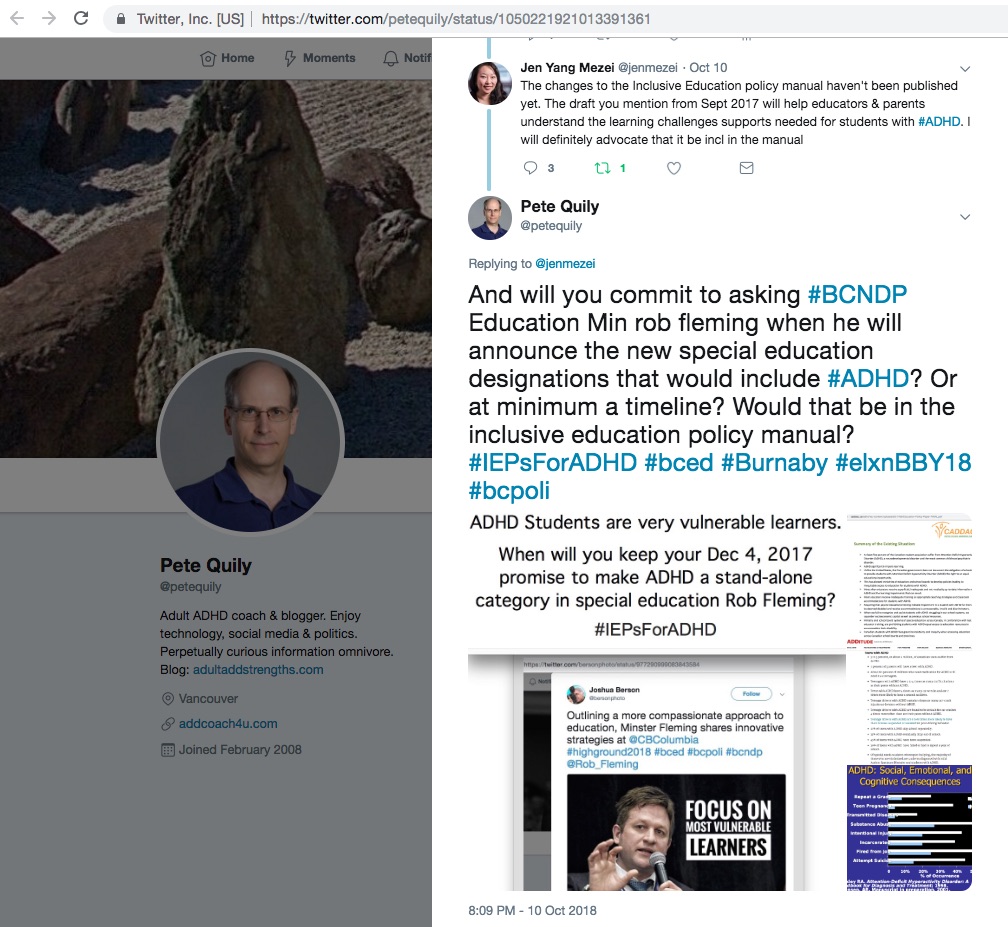Open the Notifications bell tab
Screen dimensions: 1008x927
coord(407,58)
